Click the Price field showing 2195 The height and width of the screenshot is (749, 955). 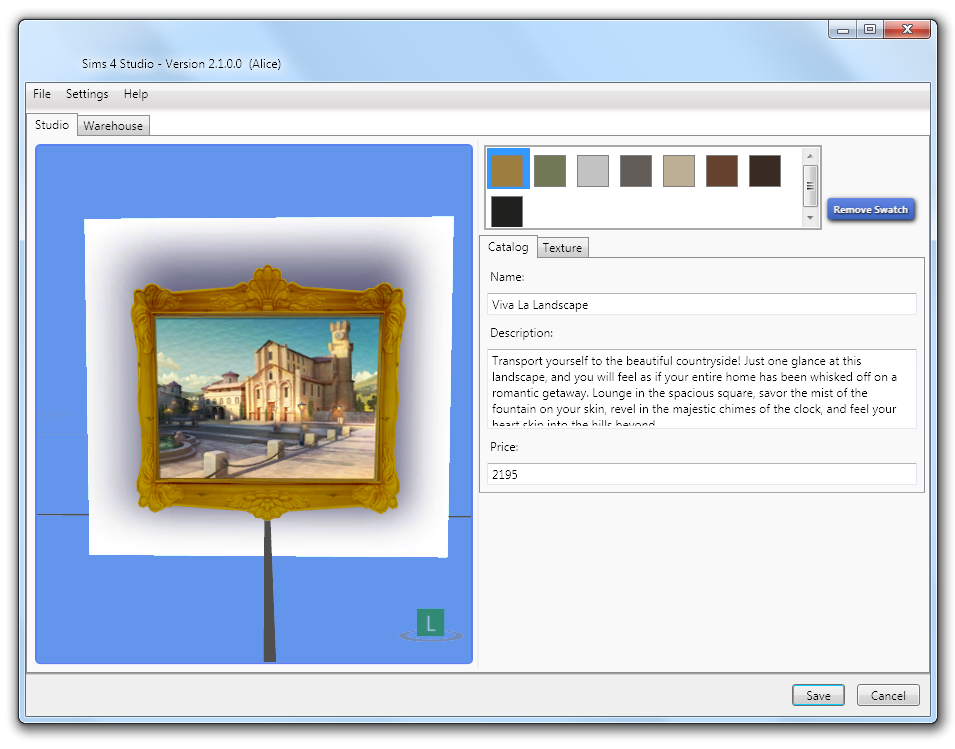point(700,474)
